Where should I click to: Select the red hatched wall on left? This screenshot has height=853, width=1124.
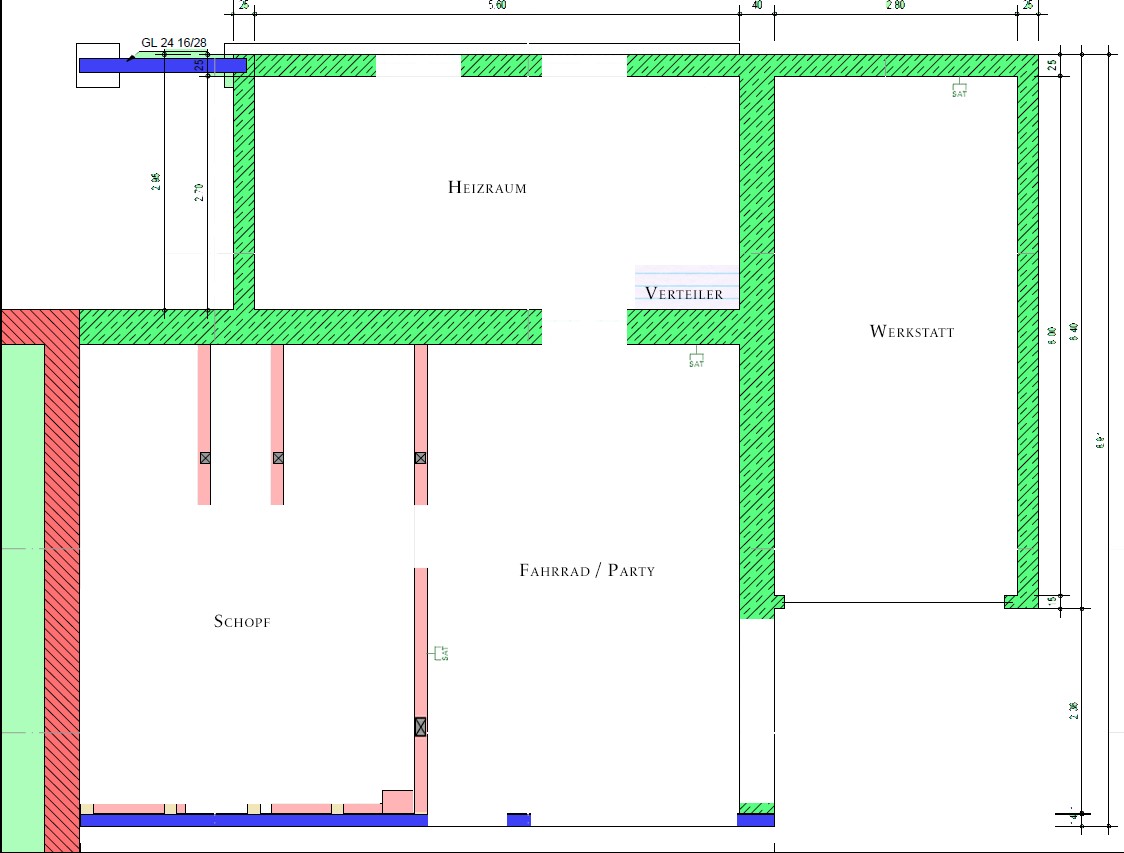(61, 580)
